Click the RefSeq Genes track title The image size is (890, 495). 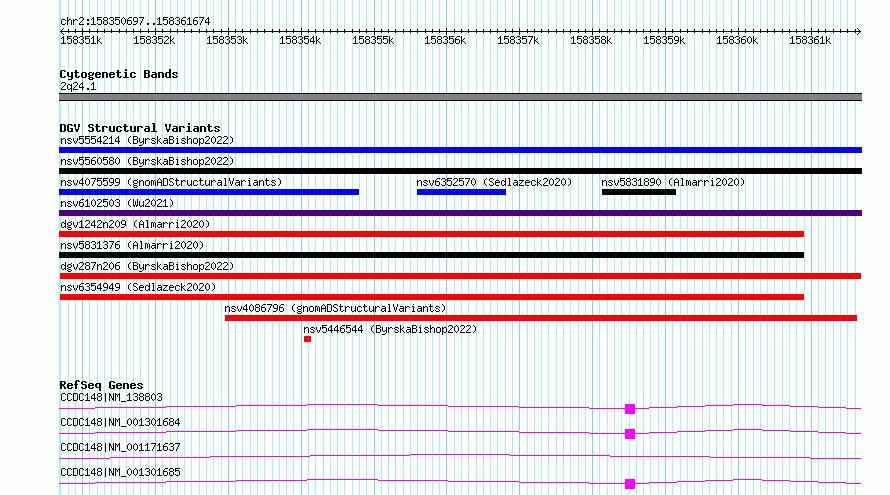[101, 385]
